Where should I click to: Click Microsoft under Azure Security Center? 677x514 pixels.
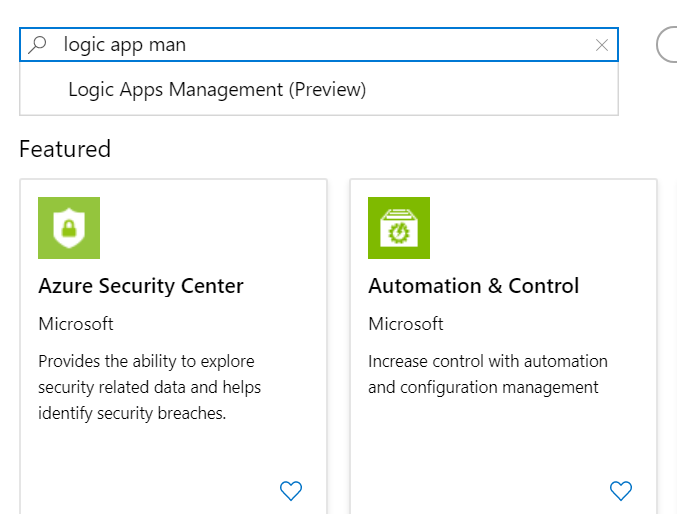click(76, 324)
